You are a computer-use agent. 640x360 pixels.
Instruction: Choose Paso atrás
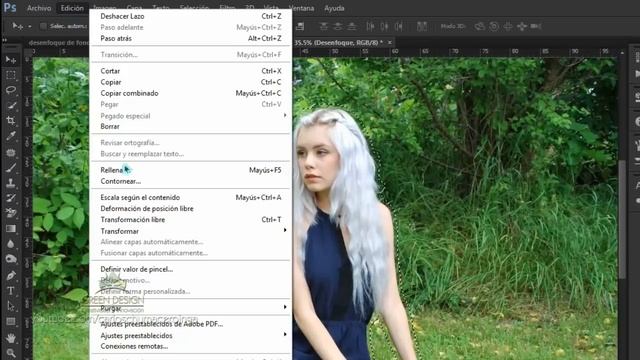coord(191,38)
